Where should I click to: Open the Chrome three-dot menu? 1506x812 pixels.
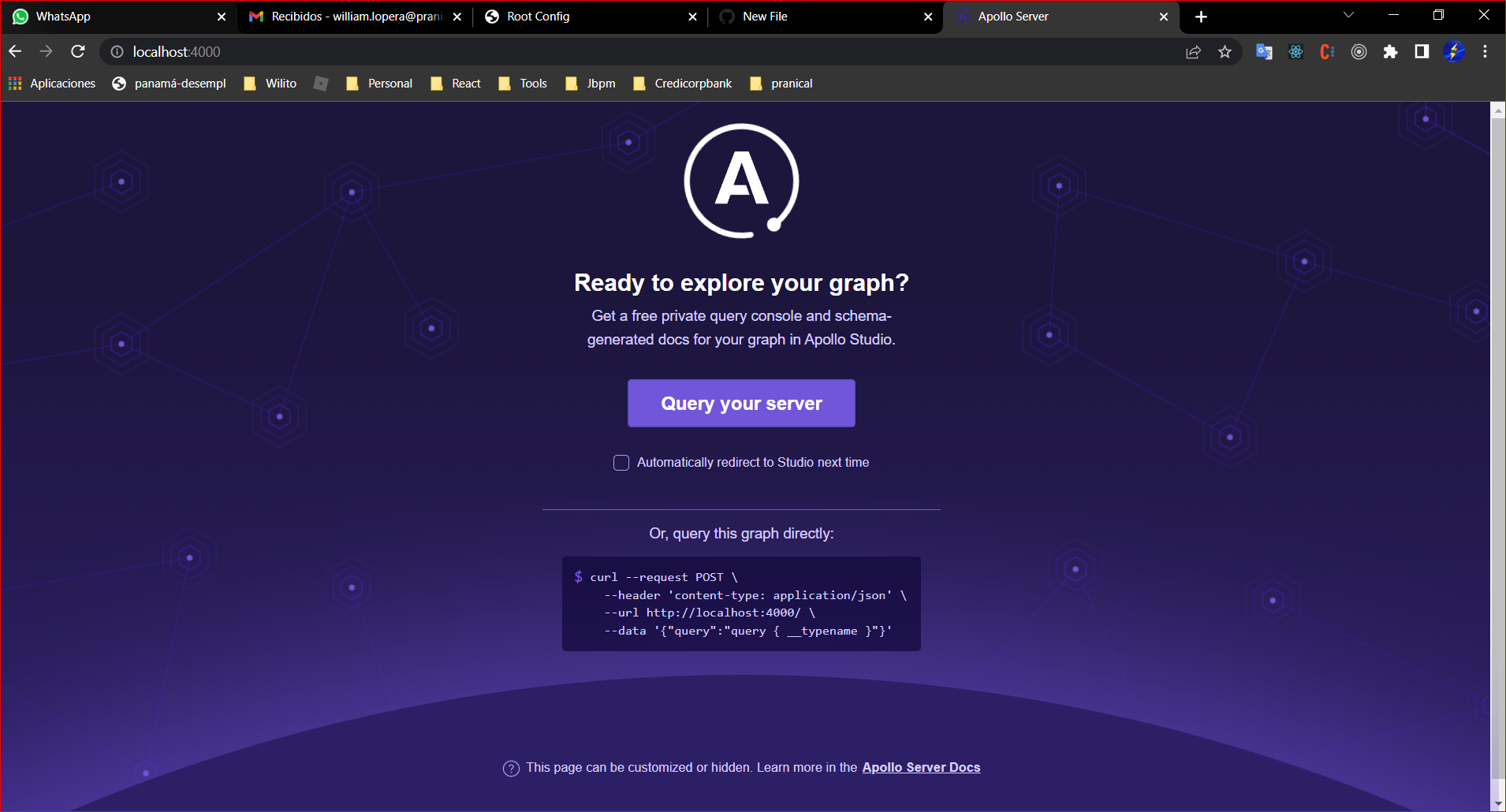[x=1485, y=52]
